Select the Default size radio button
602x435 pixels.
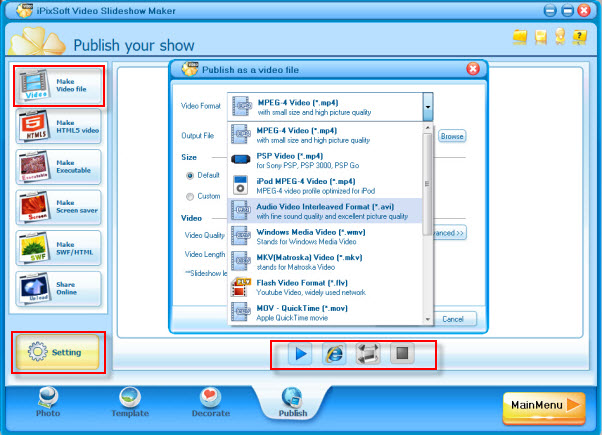tap(189, 175)
